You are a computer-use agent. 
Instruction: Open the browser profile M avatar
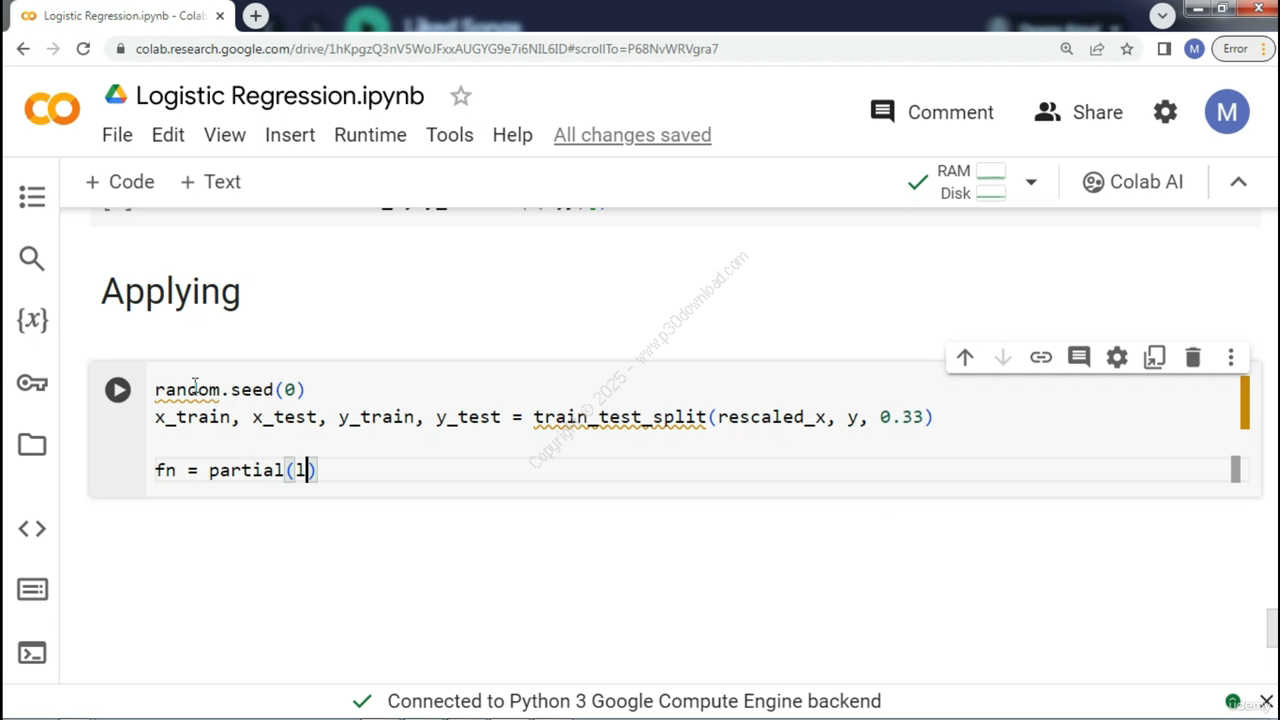click(1194, 48)
